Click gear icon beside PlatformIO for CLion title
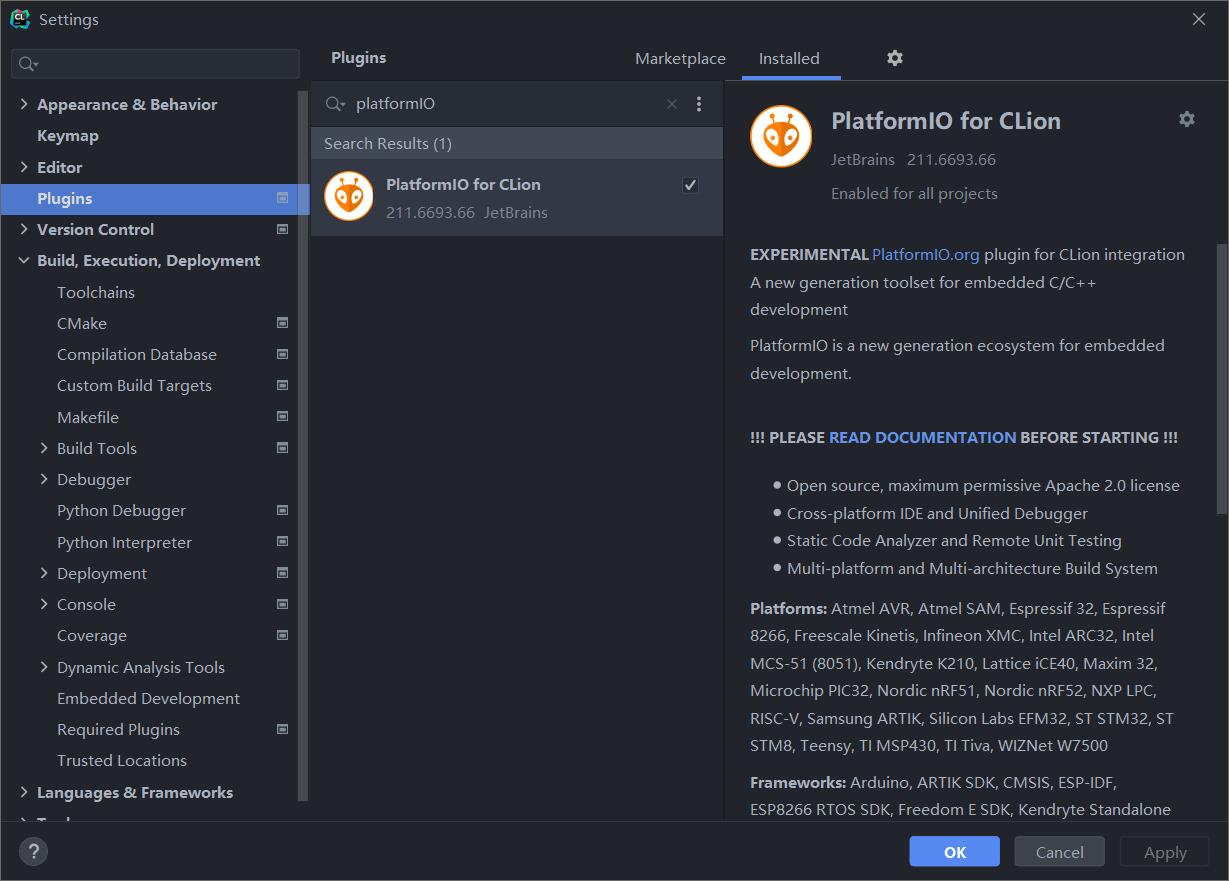The height and width of the screenshot is (881, 1229). point(1187,119)
